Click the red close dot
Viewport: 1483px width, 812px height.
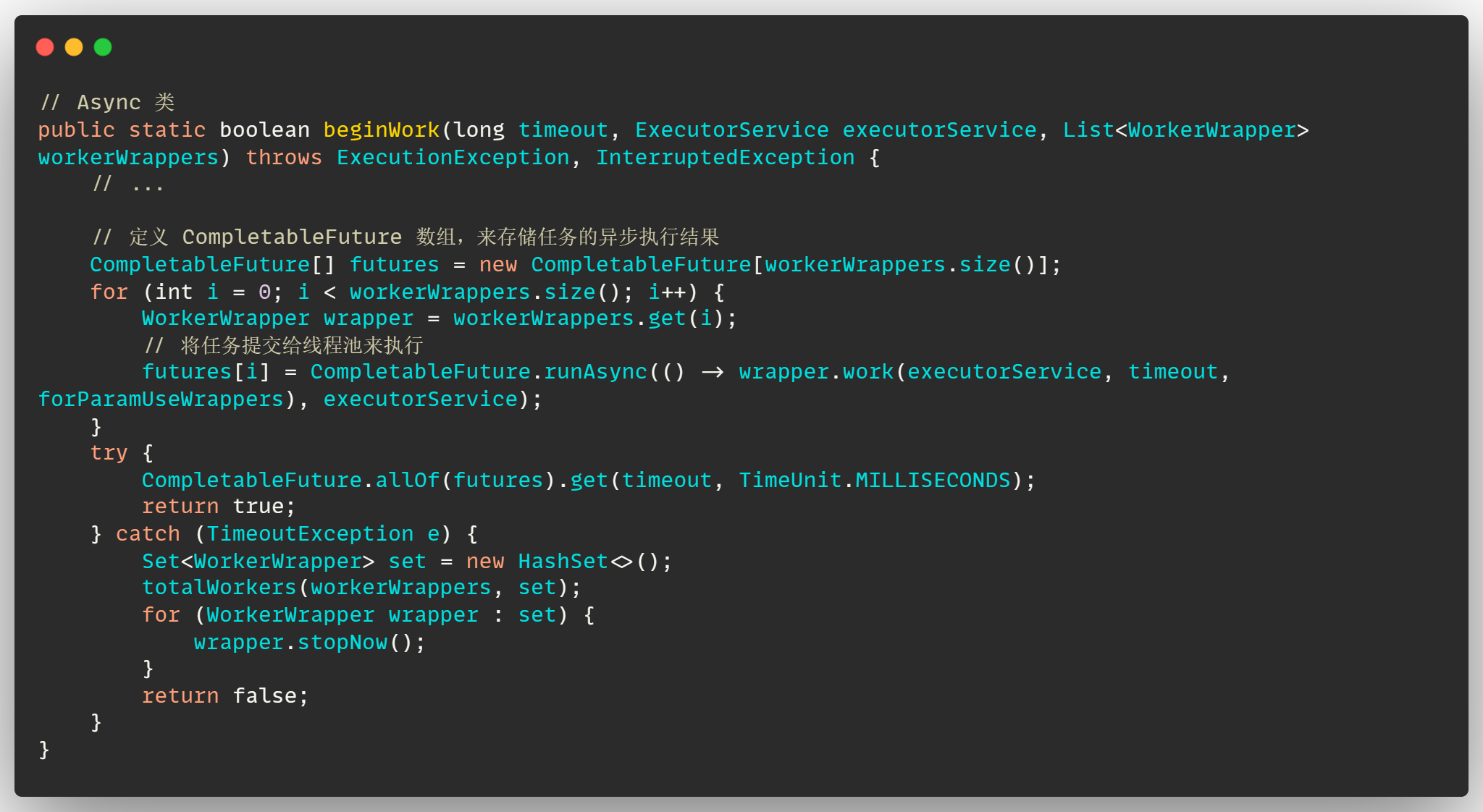(45, 47)
